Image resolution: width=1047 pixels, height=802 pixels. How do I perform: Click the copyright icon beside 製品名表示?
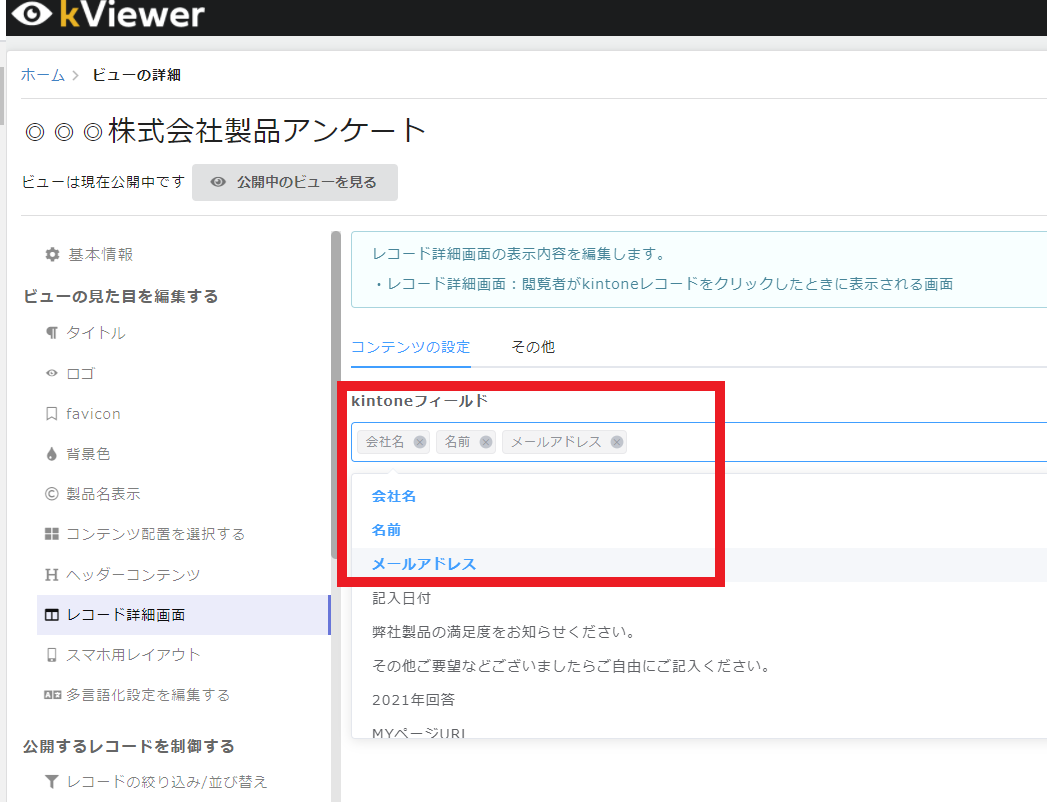[52, 494]
